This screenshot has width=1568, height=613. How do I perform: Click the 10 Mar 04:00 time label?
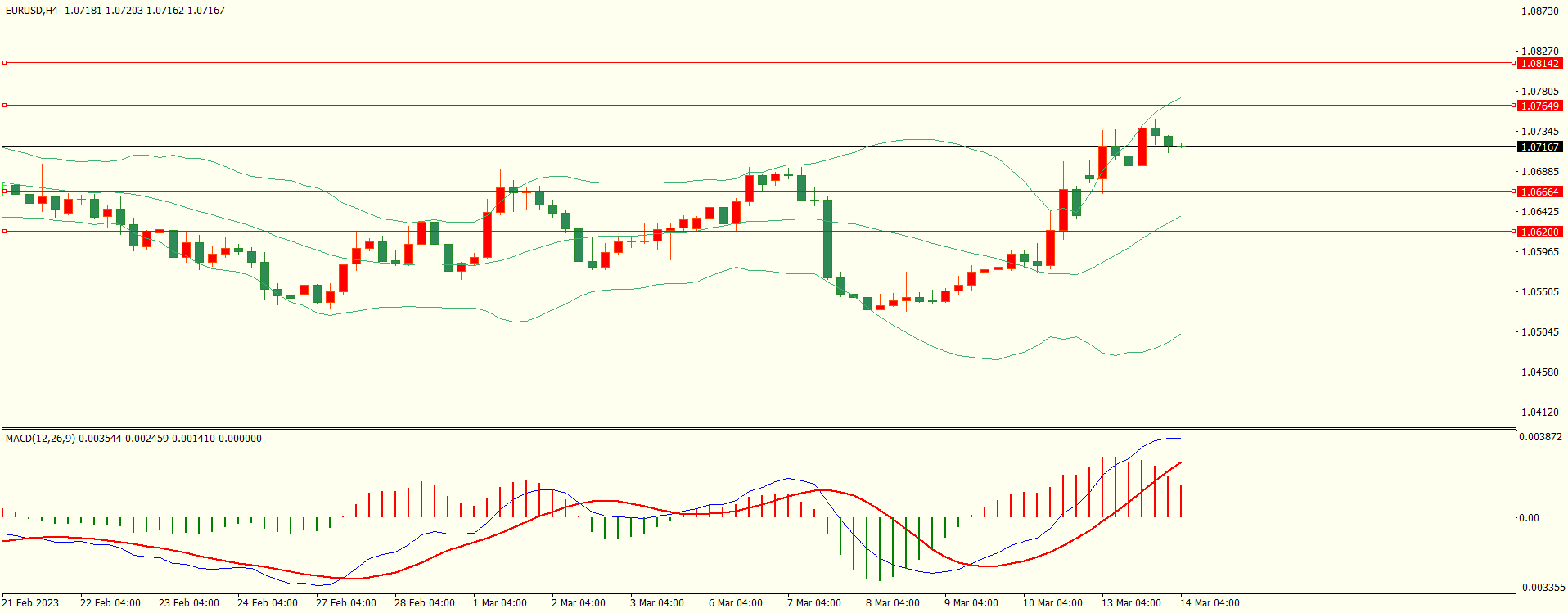(x=1052, y=603)
